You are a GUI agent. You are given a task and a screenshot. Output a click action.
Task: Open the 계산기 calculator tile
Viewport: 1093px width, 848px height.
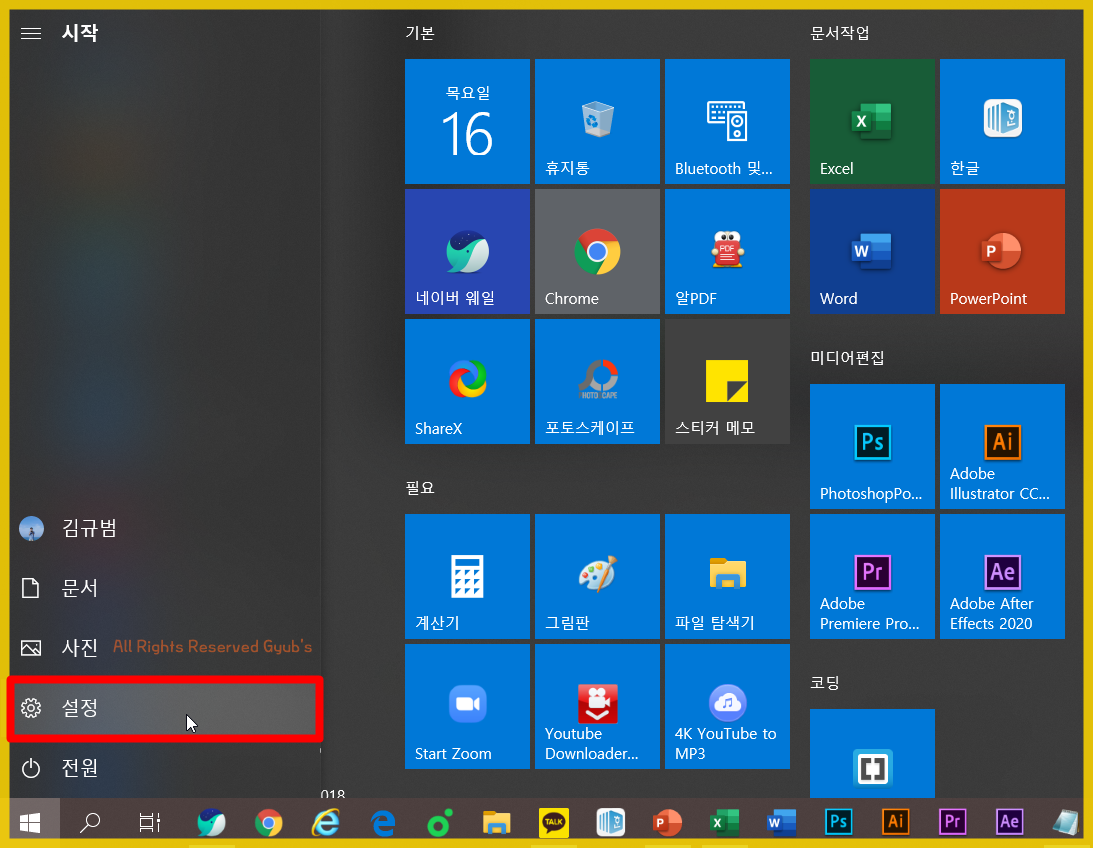467,576
